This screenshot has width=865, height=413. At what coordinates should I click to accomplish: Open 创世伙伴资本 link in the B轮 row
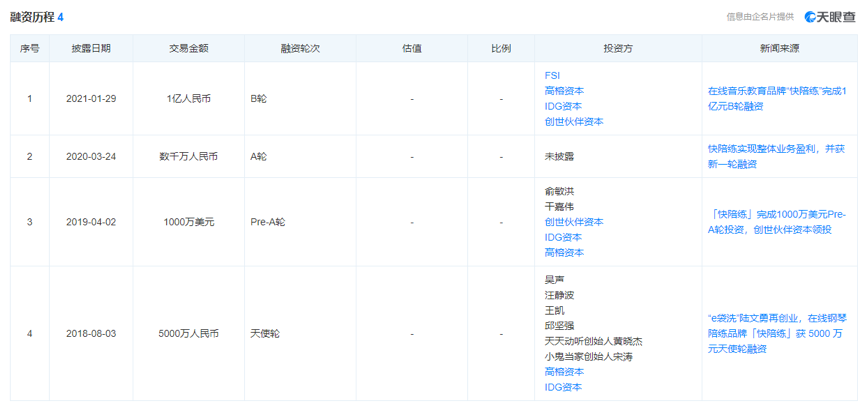point(574,122)
